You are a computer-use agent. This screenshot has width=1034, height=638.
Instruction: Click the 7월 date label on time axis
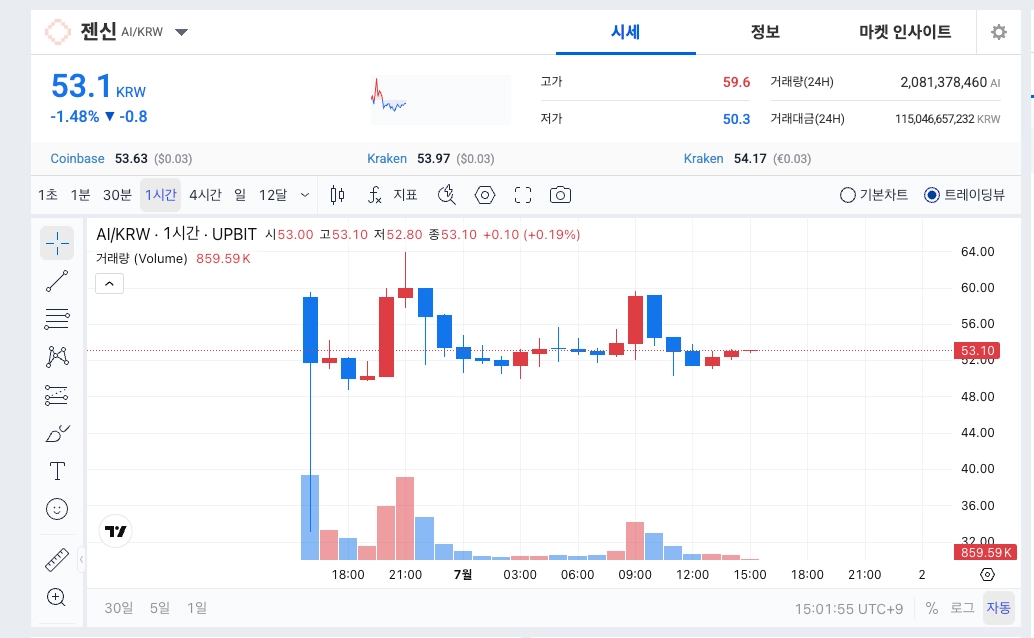[x=463, y=575]
